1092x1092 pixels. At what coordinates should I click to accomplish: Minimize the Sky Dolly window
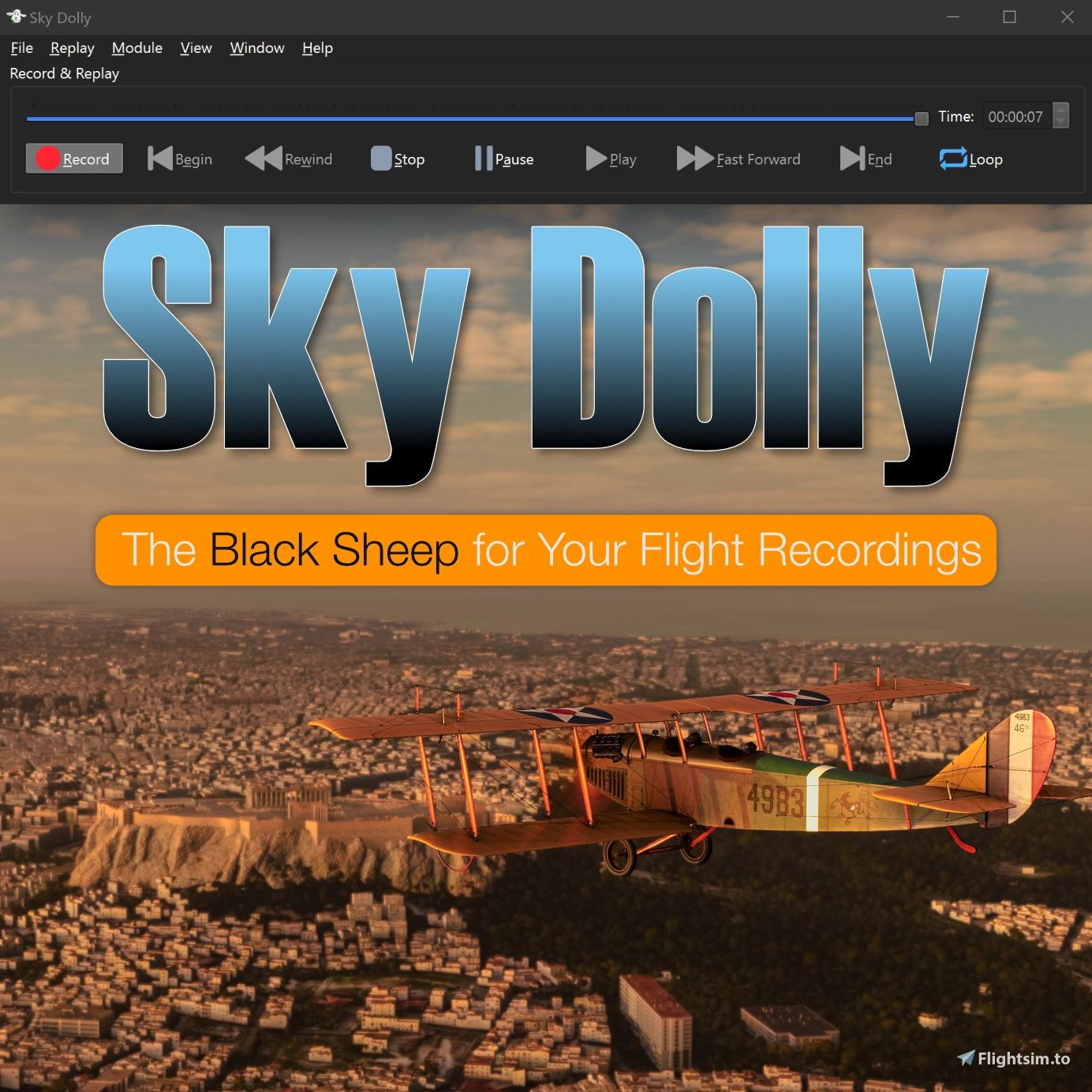953,17
